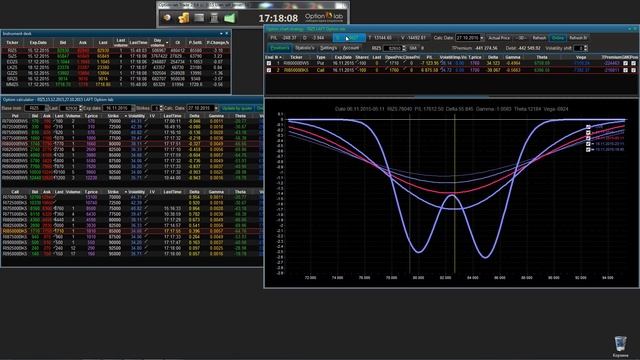Click the calculator icon in Option lab toolbar

point(214,18)
